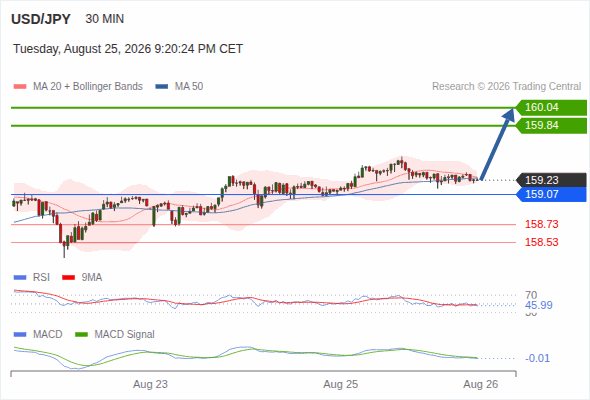Click the MA 20 Bollinger Bands legend swatch

[x=20, y=87]
